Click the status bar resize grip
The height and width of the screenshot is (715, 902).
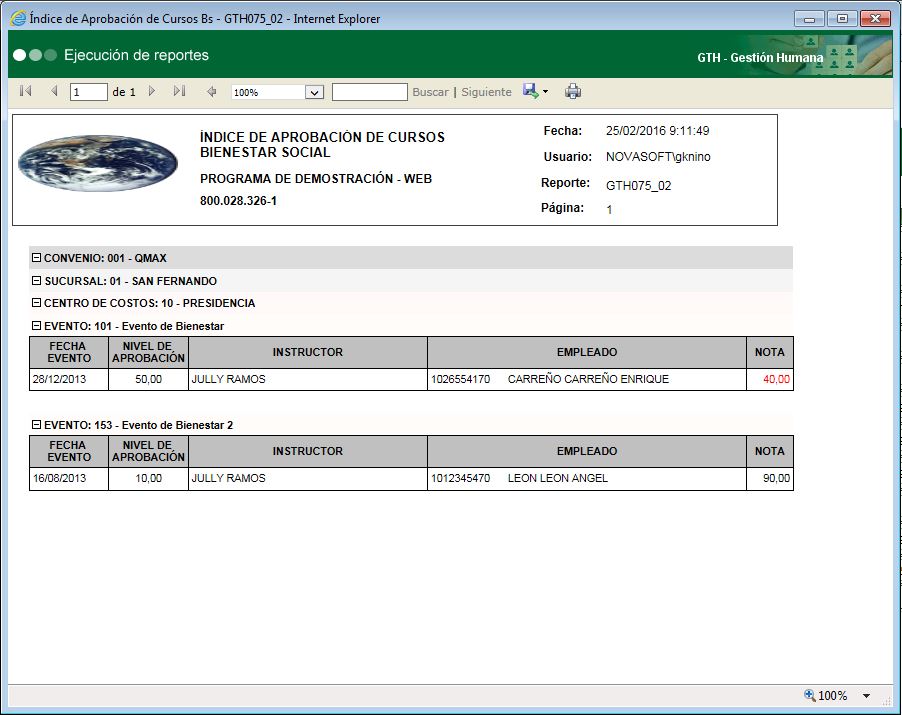[x=886, y=700]
